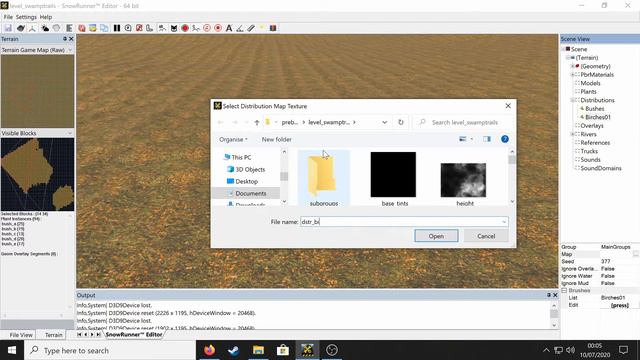Image resolution: width=640 pixels, height=360 pixels.
Task: Click the dark terrain toolbar icon beside Save
Action: pos(20,28)
